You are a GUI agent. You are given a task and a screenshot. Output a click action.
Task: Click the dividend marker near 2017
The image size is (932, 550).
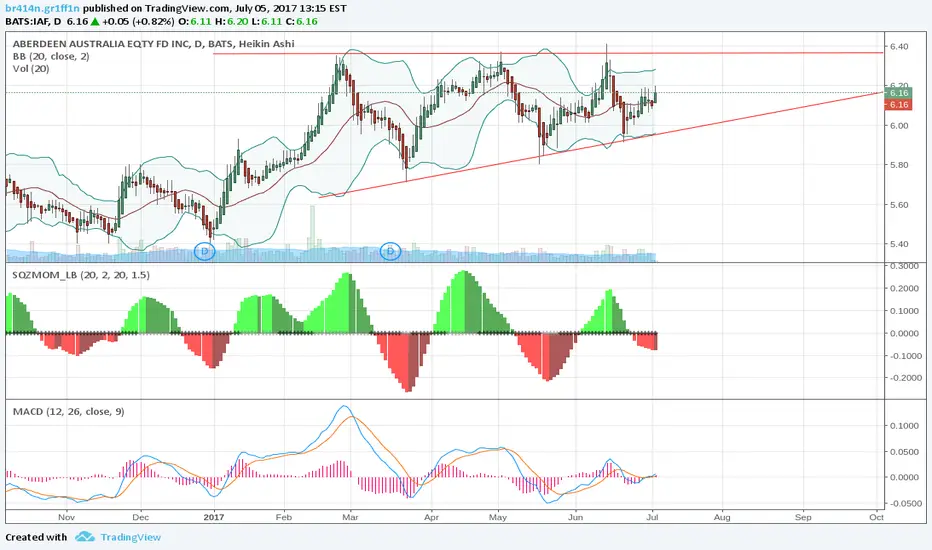[204, 252]
